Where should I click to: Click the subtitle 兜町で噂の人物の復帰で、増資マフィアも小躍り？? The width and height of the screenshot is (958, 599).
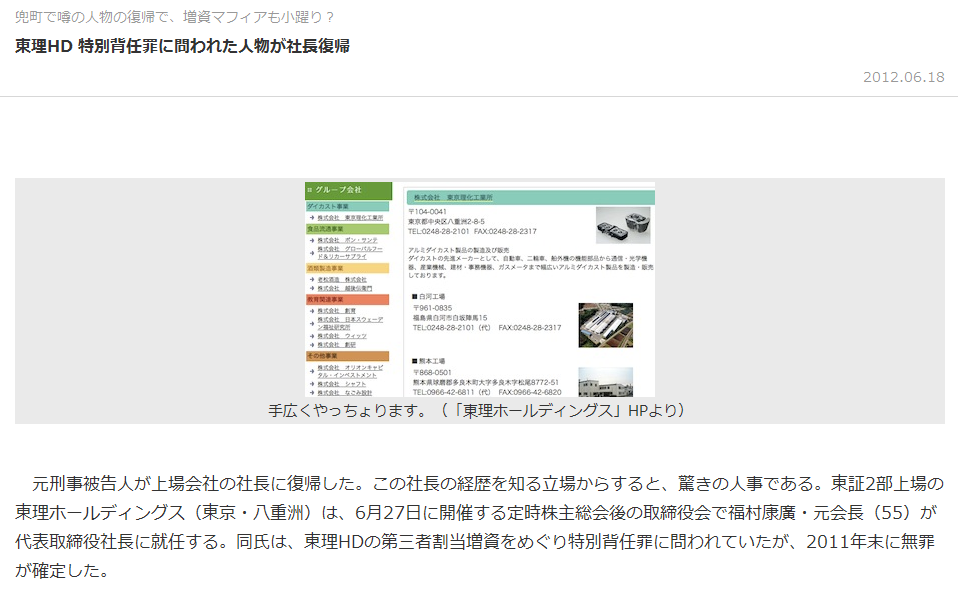click(x=175, y=17)
